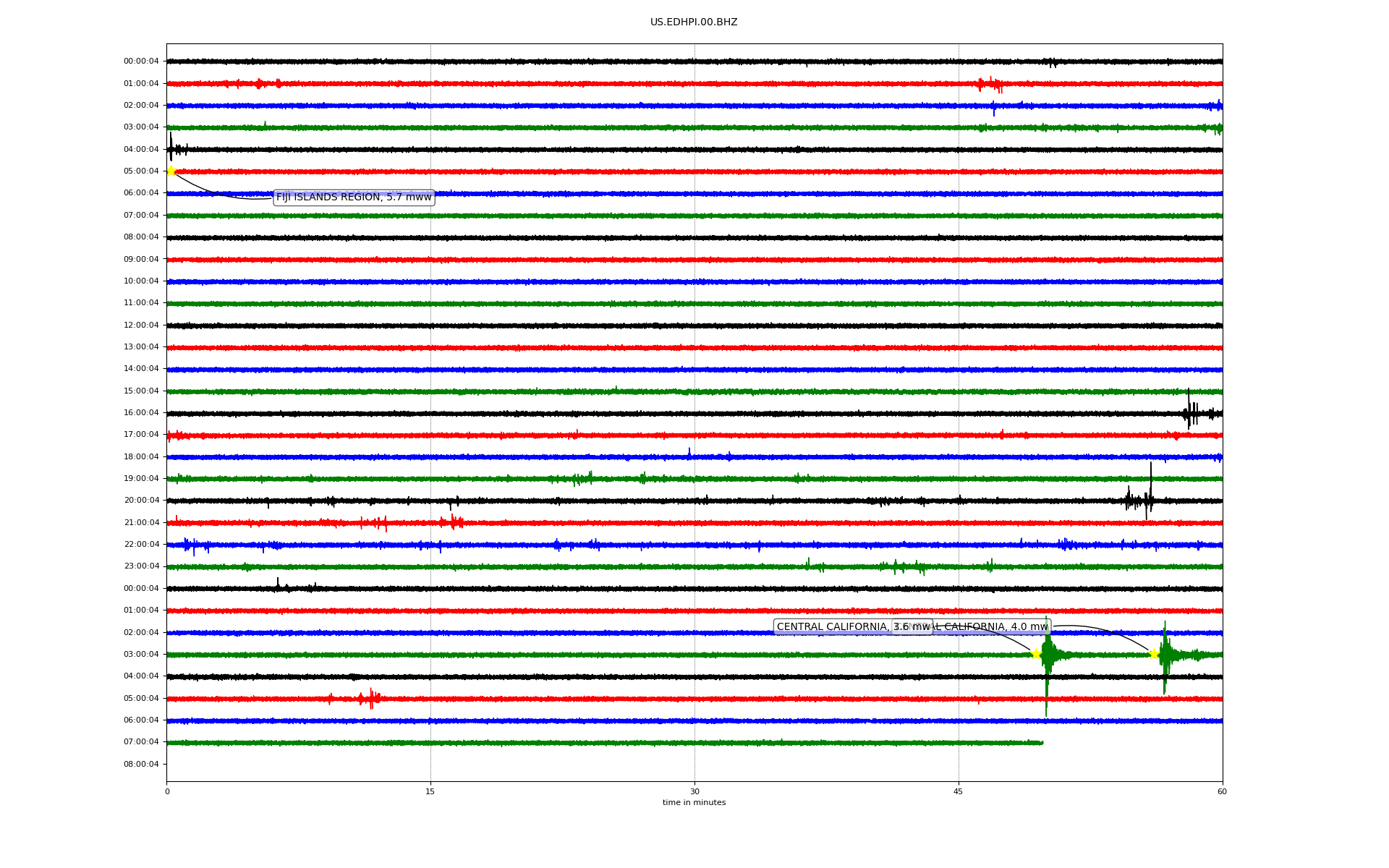Select the 12:00:04 trace time label
The height and width of the screenshot is (868, 1389).
[141, 325]
